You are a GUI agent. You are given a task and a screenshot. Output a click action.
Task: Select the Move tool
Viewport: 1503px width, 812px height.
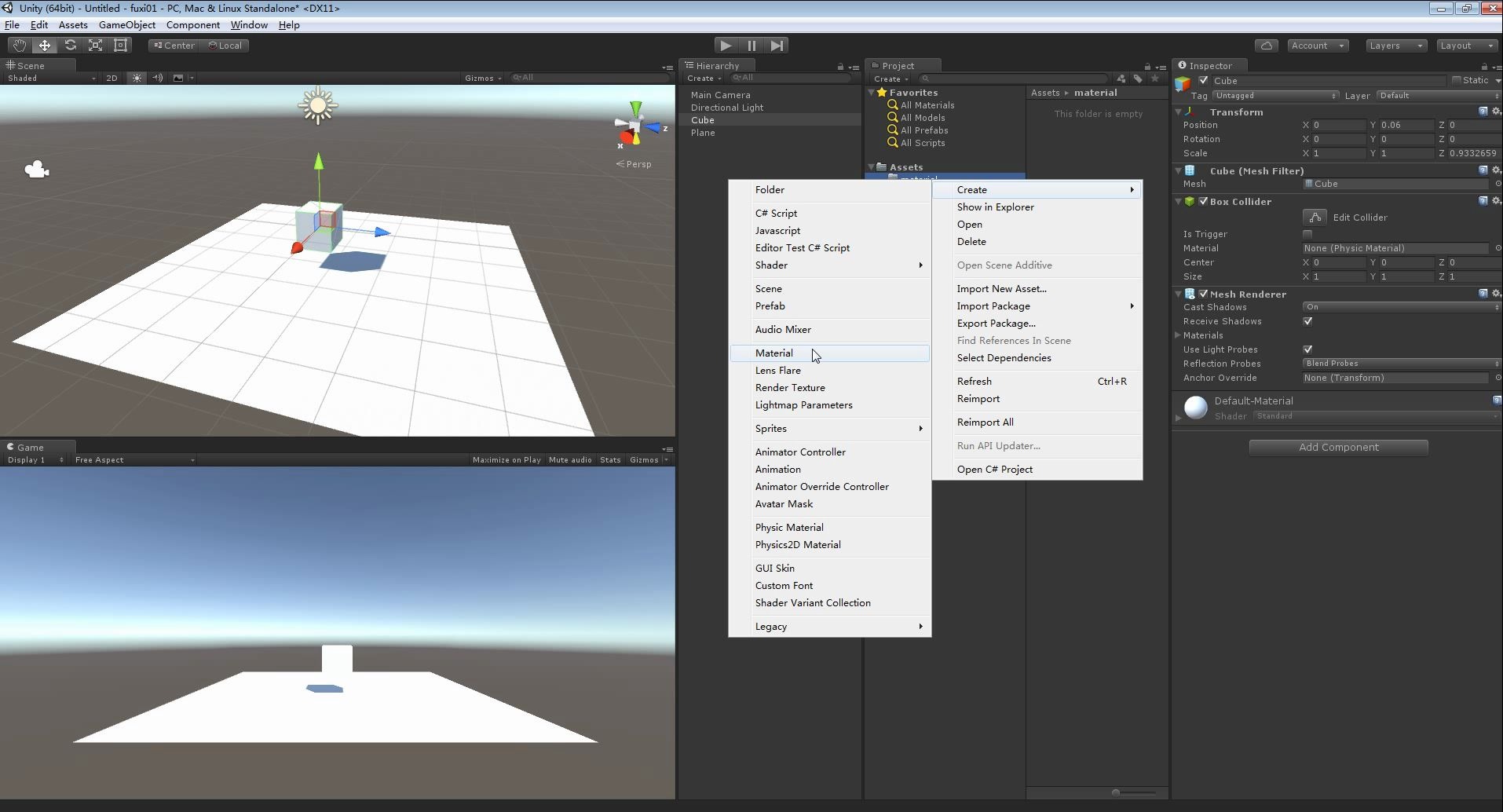[44, 45]
